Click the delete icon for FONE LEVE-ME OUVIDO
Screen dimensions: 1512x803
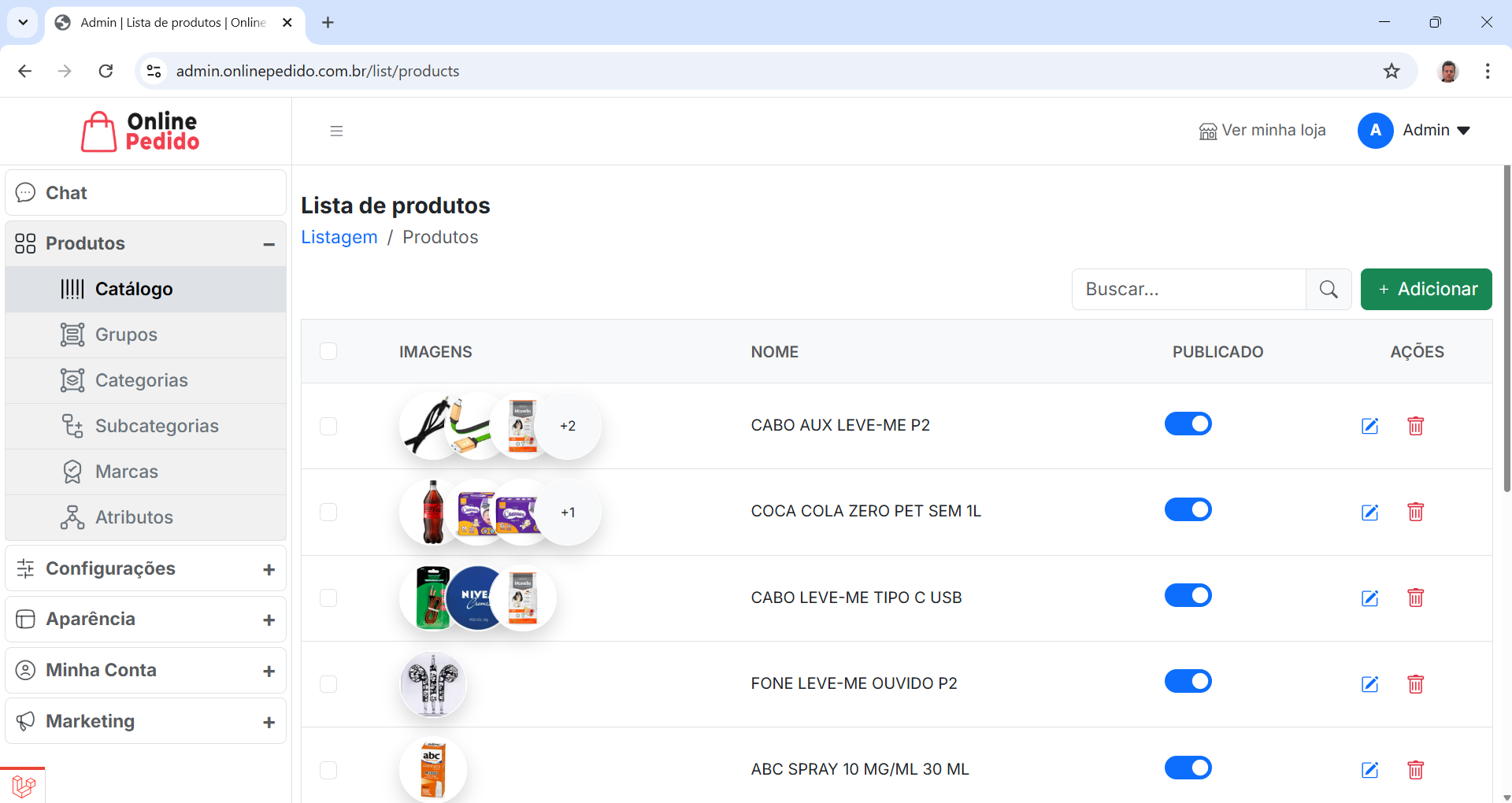point(1415,684)
